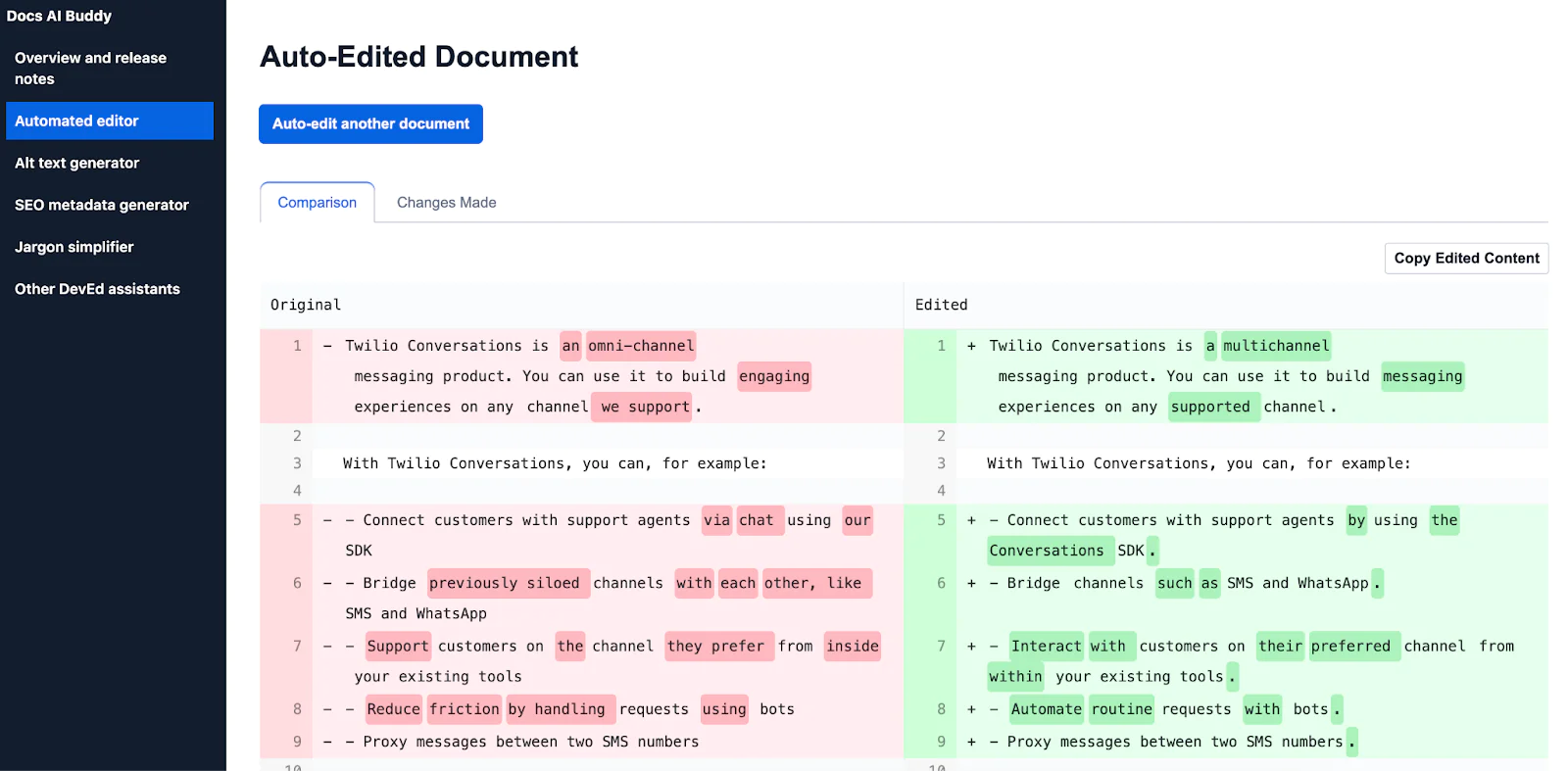Click highlighted 'within' in edited line 7
Image resolution: width=1568 pixels, height=771 pixels.
tap(1016, 676)
